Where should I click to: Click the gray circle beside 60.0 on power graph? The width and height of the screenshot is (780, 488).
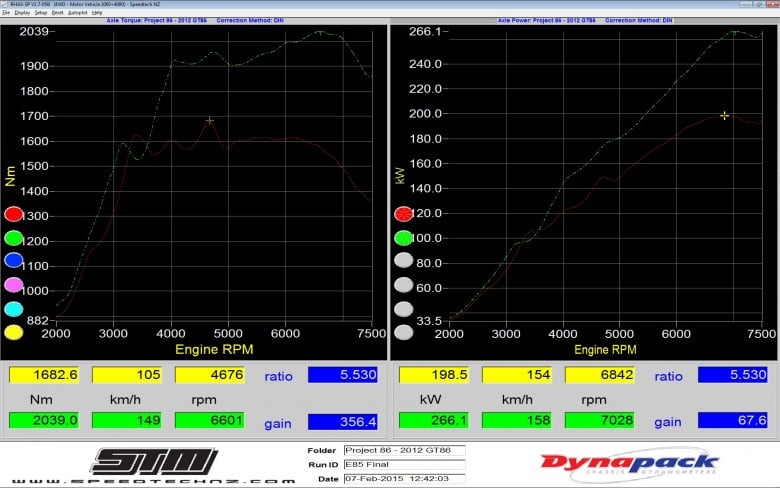point(403,285)
